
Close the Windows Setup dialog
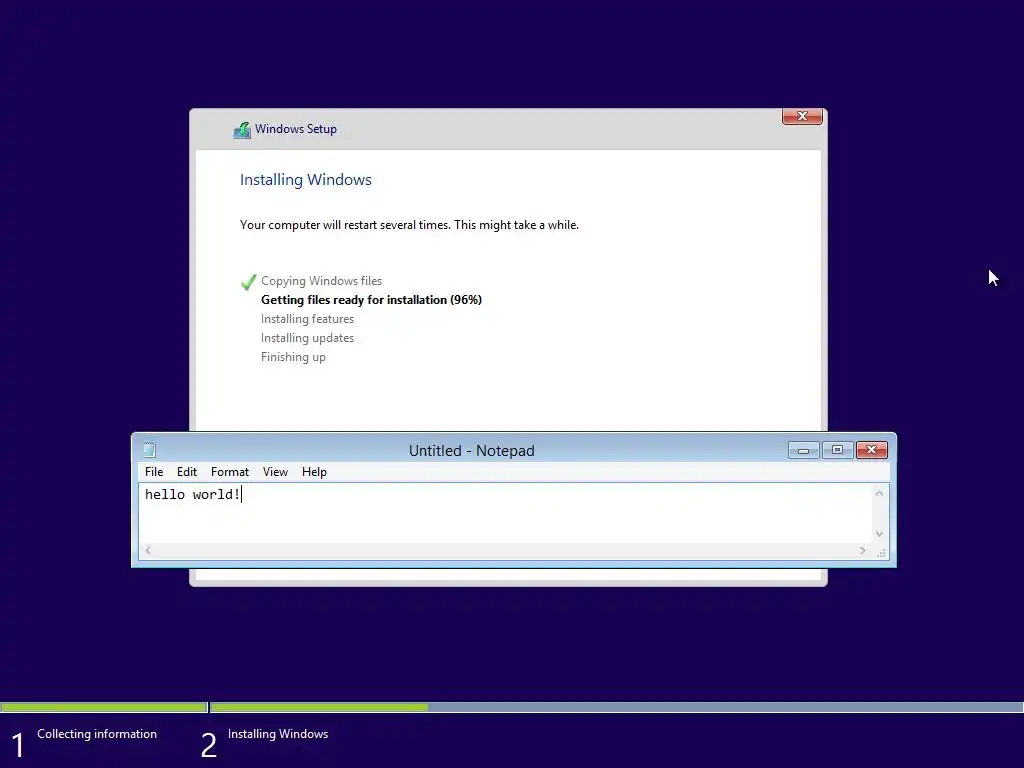(802, 116)
